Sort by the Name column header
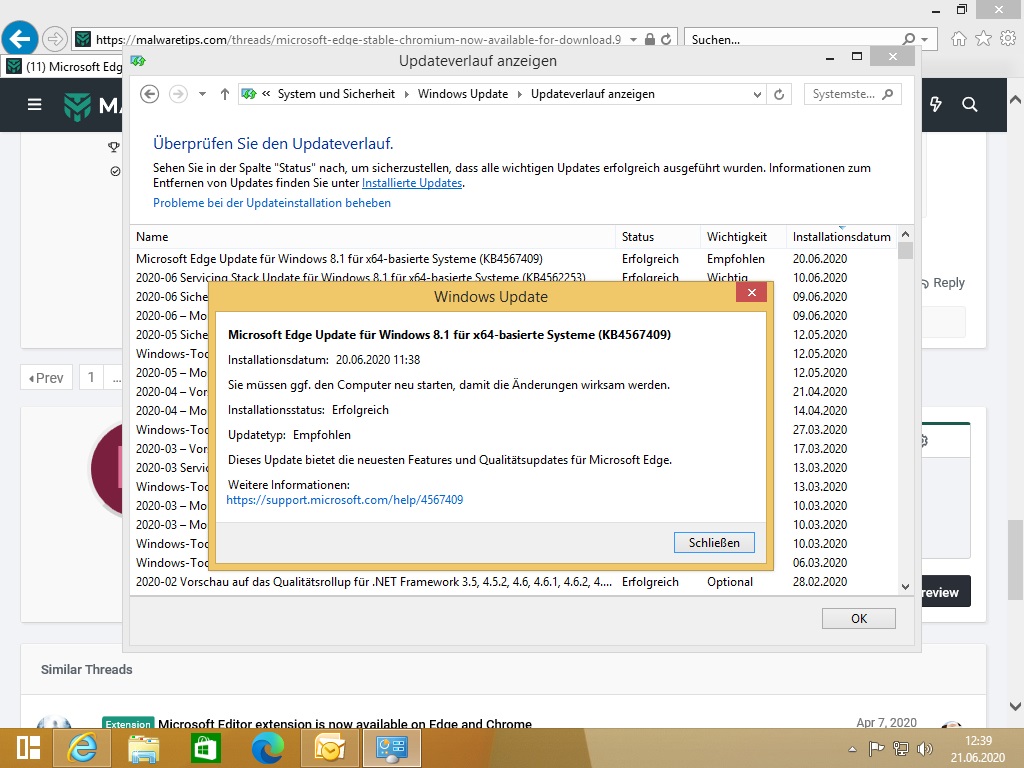1024x768 pixels. tap(372, 237)
